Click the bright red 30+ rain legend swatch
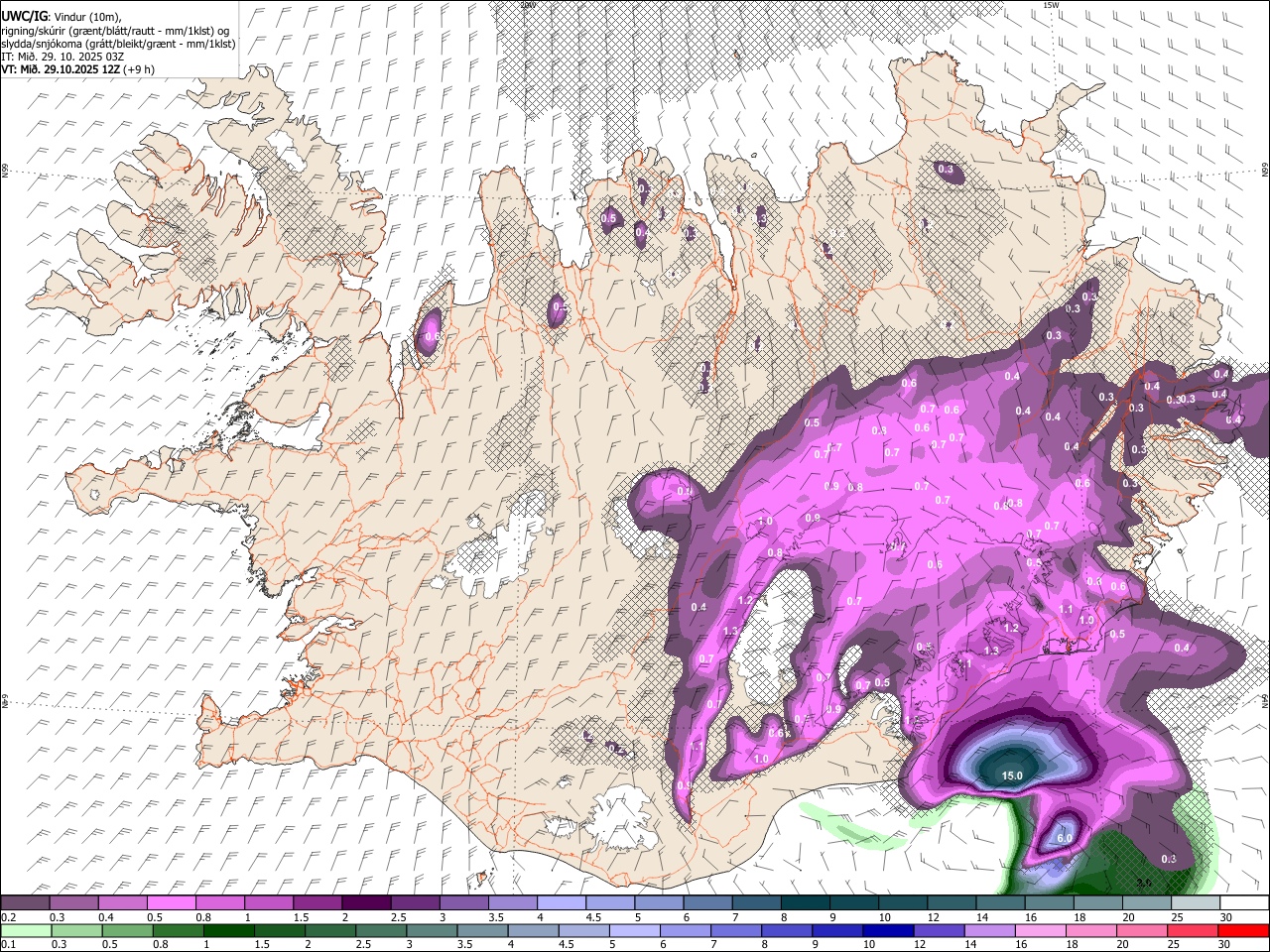Image resolution: width=1270 pixels, height=952 pixels. [1244, 930]
